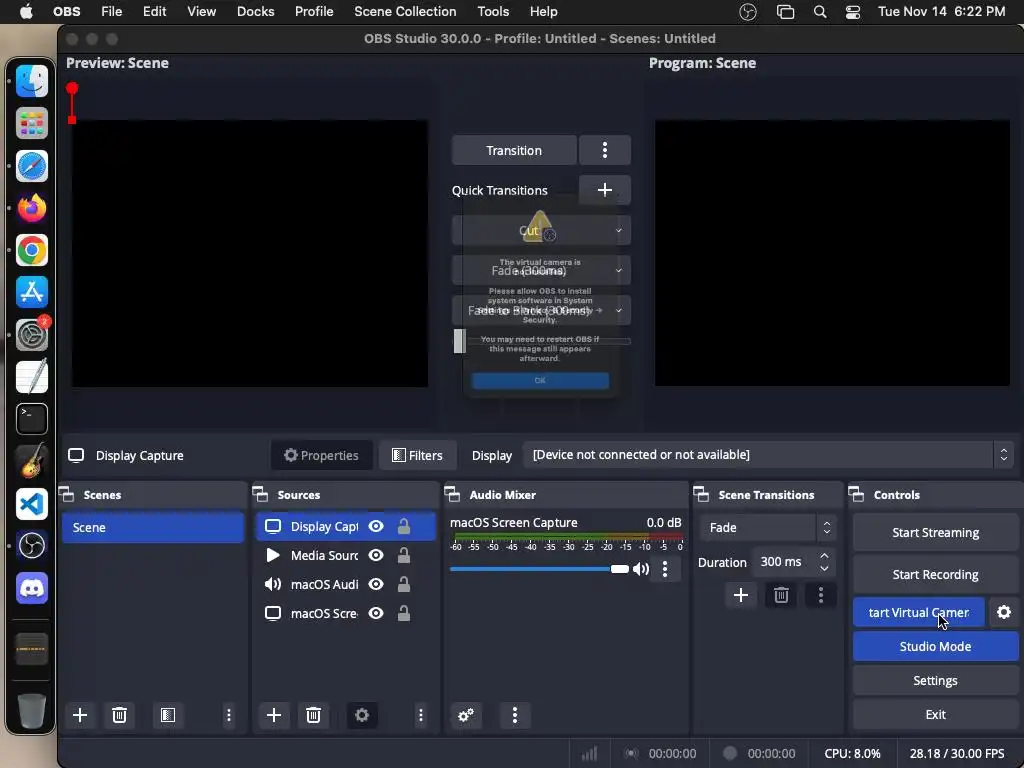The image size is (1024, 768).
Task: Open the Scene Collection menu
Action: (x=405, y=12)
